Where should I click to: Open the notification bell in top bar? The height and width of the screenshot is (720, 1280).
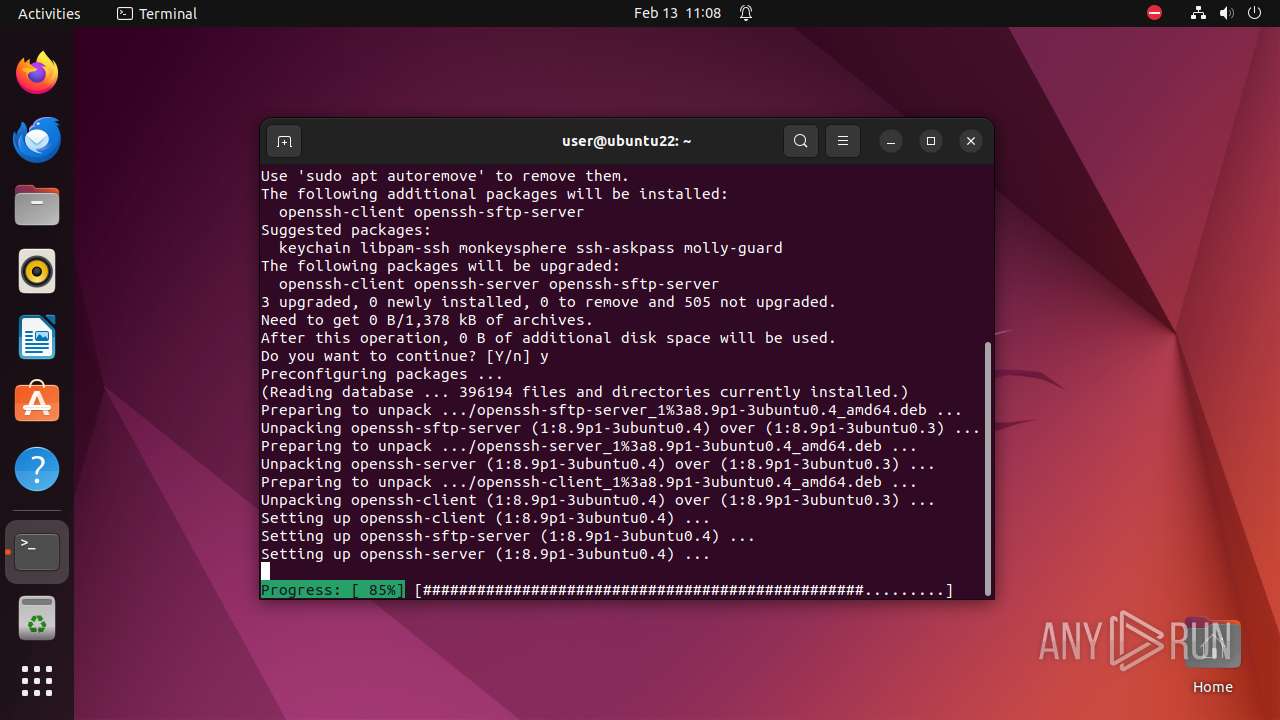pyautogui.click(x=746, y=13)
